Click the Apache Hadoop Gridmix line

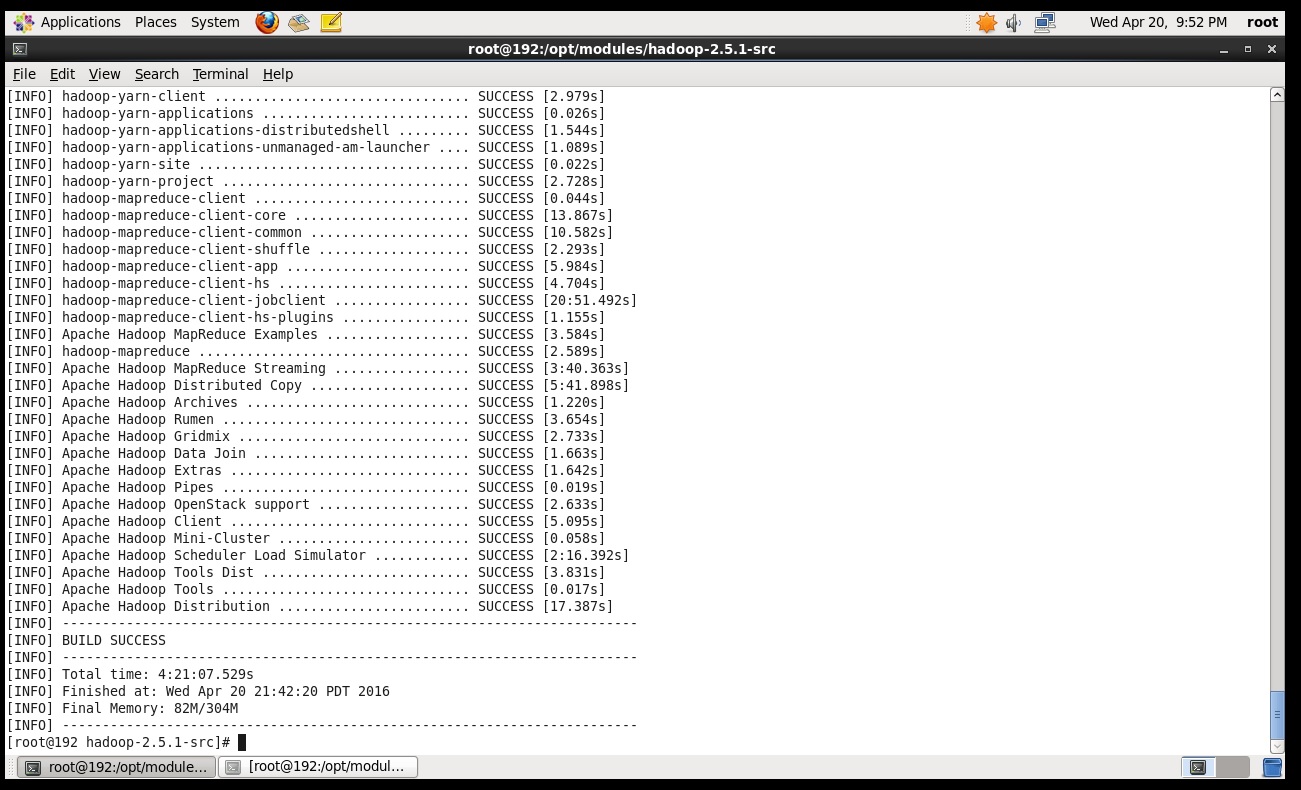[306, 436]
